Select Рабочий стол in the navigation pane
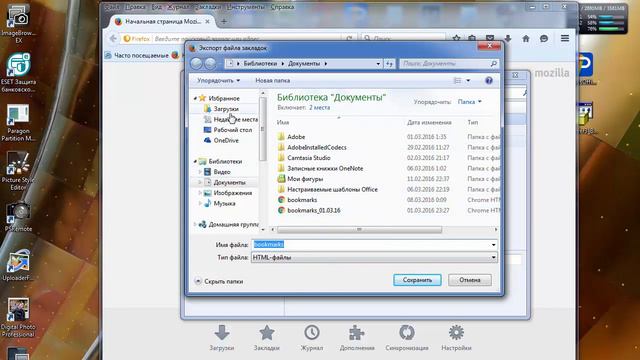The width and height of the screenshot is (640, 360). [x=233, y=130]
